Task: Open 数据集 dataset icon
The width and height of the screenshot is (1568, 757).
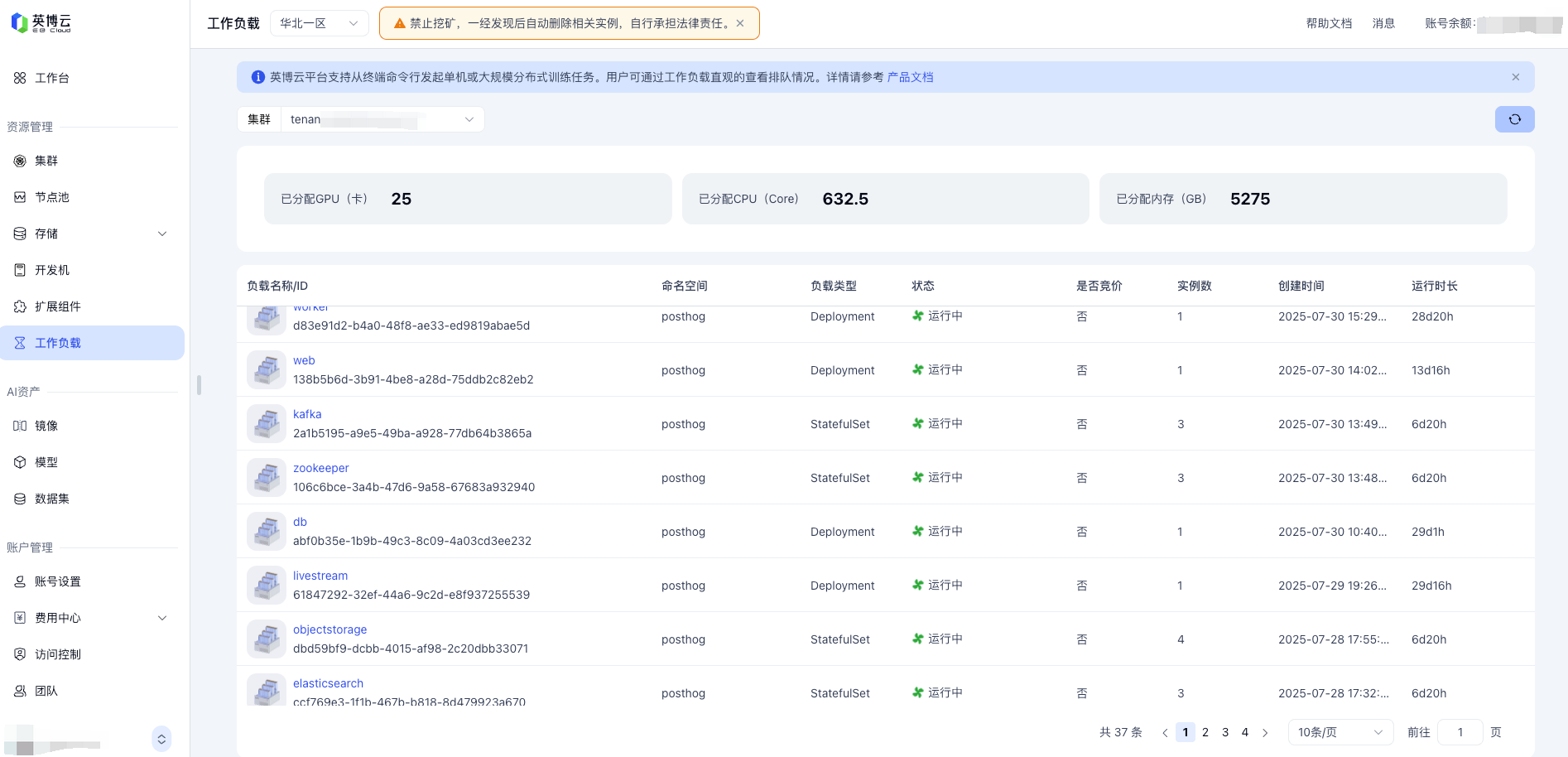Action: (20, 499)
